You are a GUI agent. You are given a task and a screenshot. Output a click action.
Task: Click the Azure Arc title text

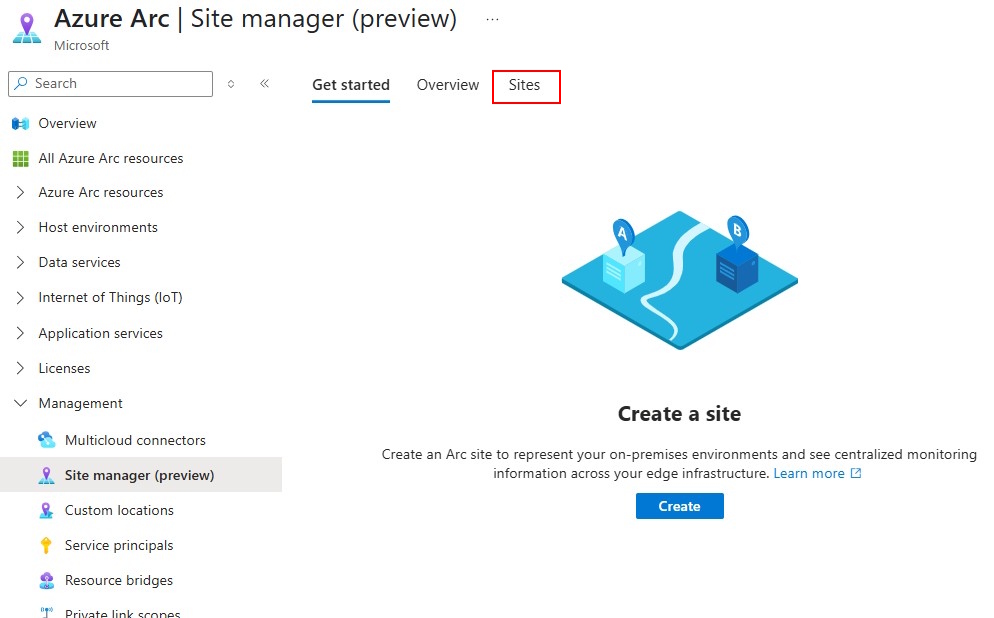[x=112, y=19]
